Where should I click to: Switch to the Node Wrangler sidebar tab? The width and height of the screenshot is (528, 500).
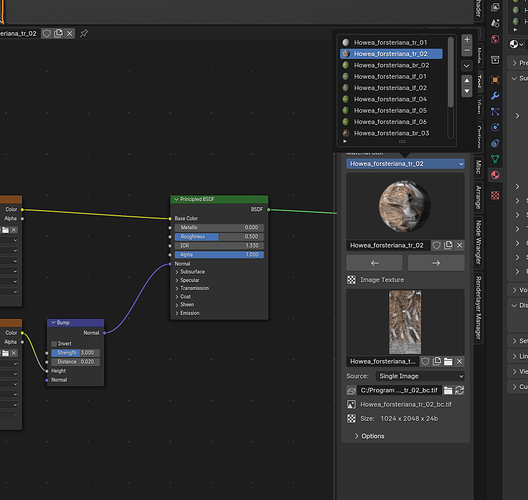pyautogui.click(x=479, y=242)
